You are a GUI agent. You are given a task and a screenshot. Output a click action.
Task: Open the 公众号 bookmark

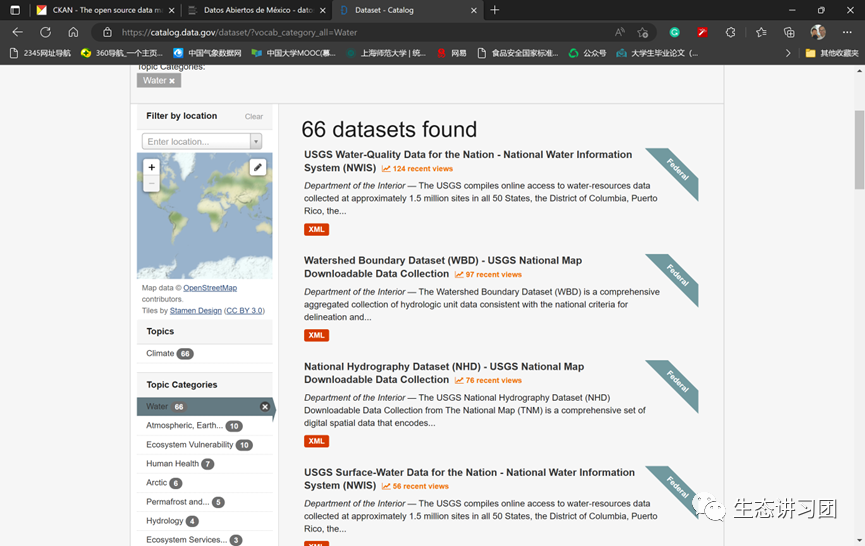point(588,53)
